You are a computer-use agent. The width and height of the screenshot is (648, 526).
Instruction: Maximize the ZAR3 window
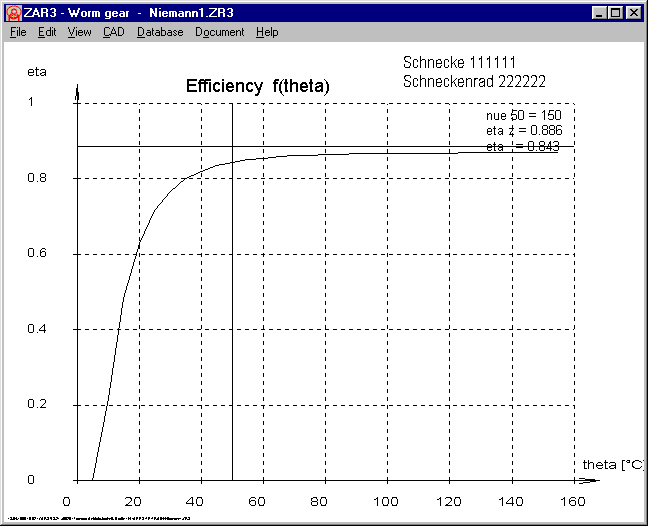point(614,12)
